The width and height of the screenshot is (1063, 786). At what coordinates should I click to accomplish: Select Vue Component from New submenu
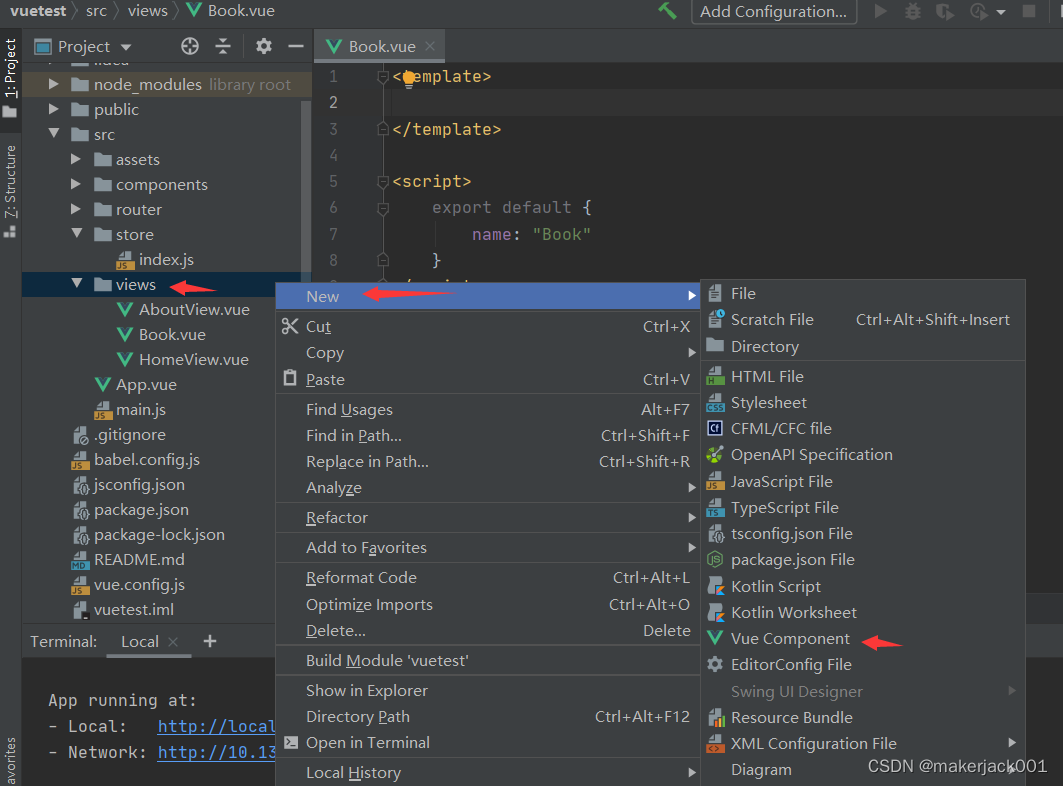tap(789, 639)
